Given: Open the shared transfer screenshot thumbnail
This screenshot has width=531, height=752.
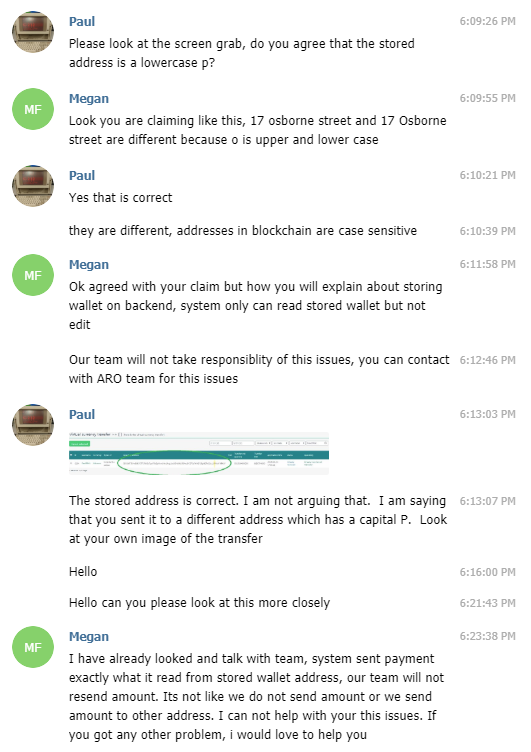Looking at the screenshot, I should click(199, 453).
